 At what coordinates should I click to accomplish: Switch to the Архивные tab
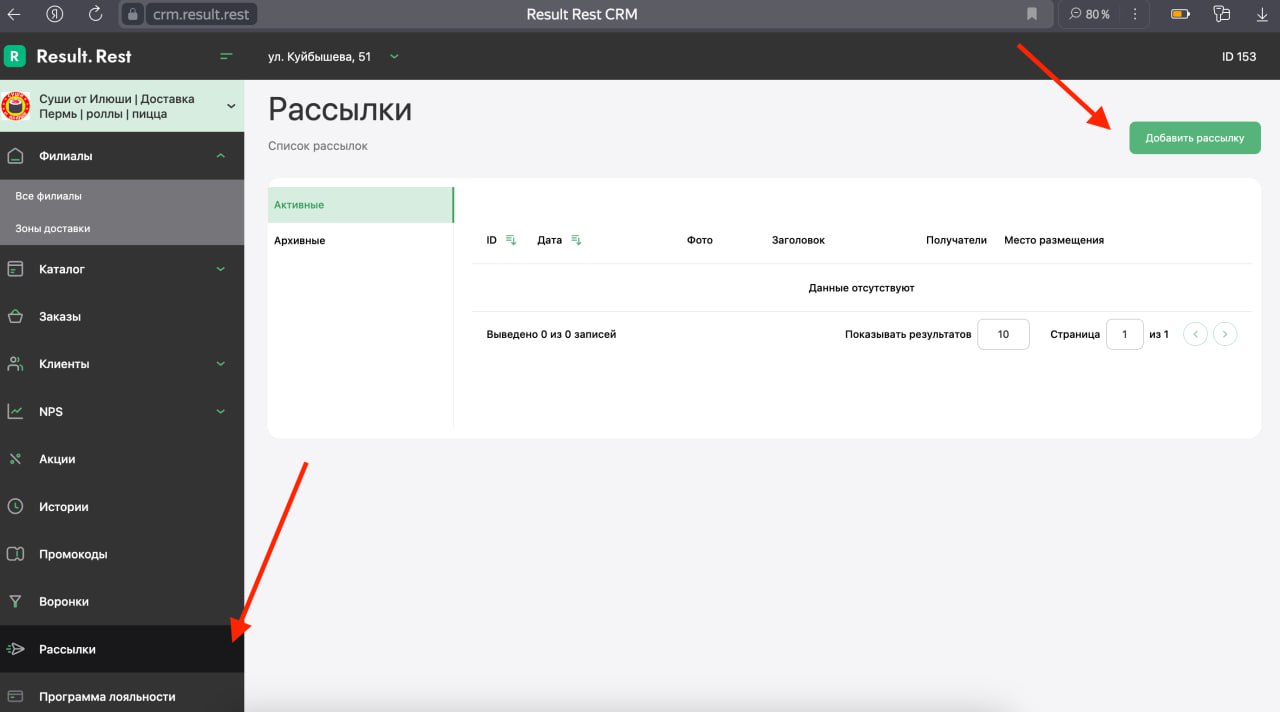click(x=300, y=241)
